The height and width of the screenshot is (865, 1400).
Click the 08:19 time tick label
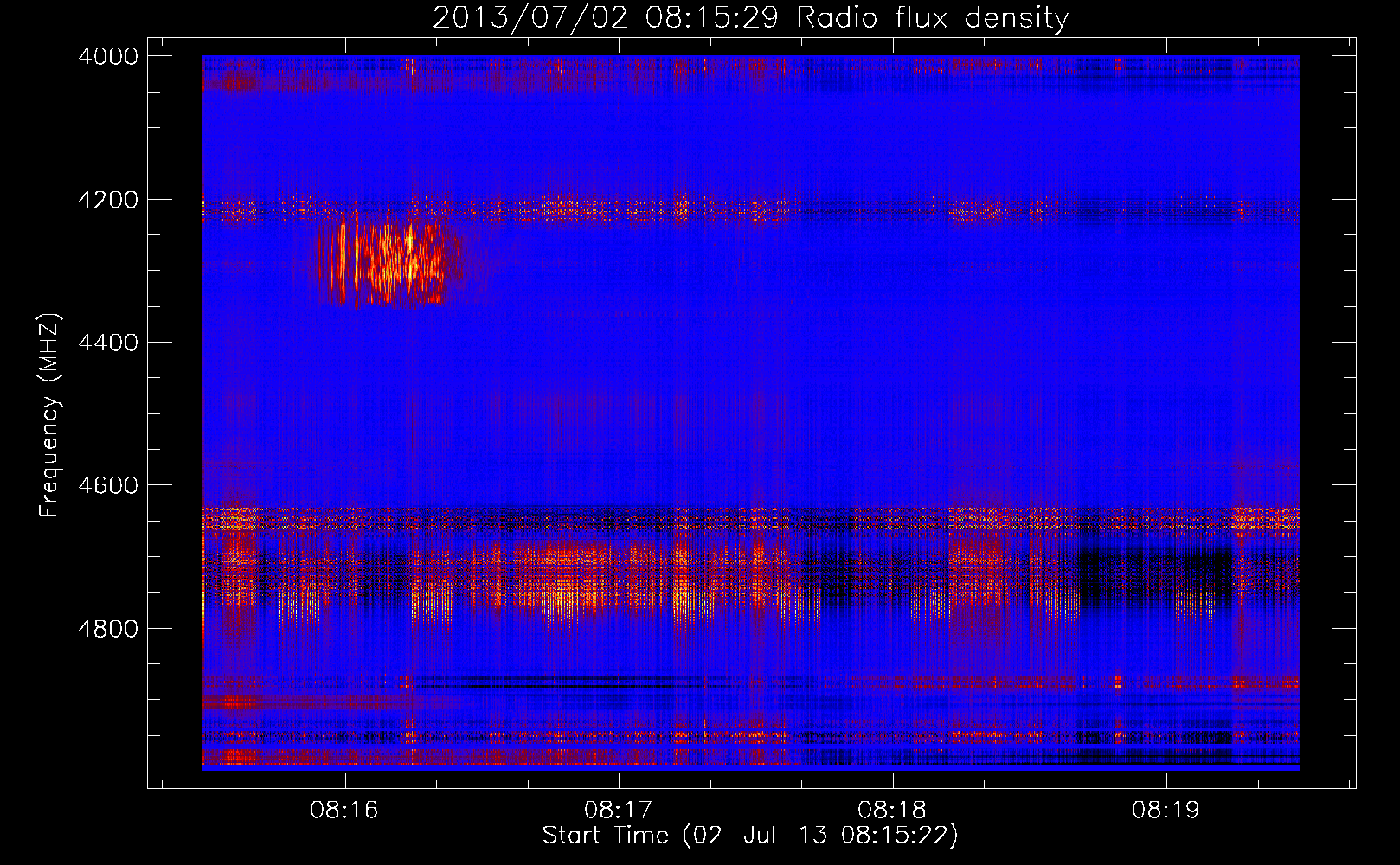tap(1166, 811)
